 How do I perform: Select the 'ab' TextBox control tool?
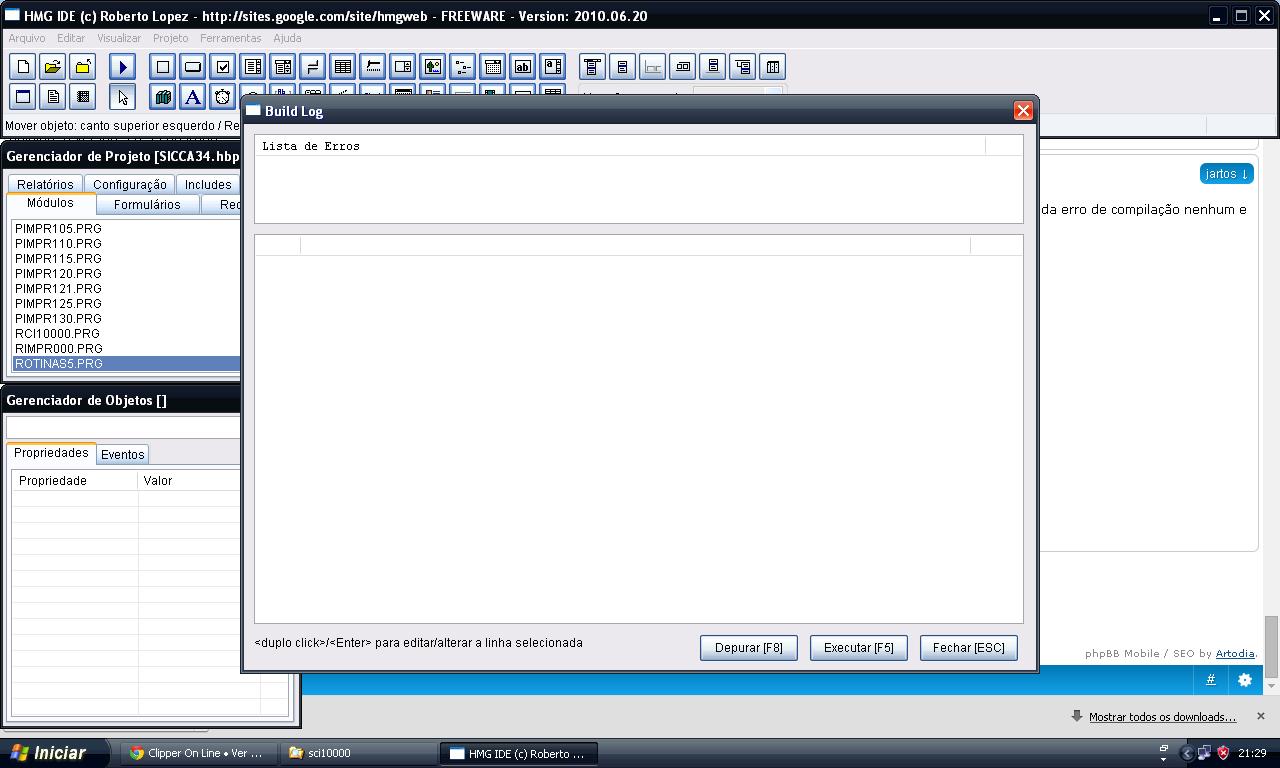[x=523, y=67]
